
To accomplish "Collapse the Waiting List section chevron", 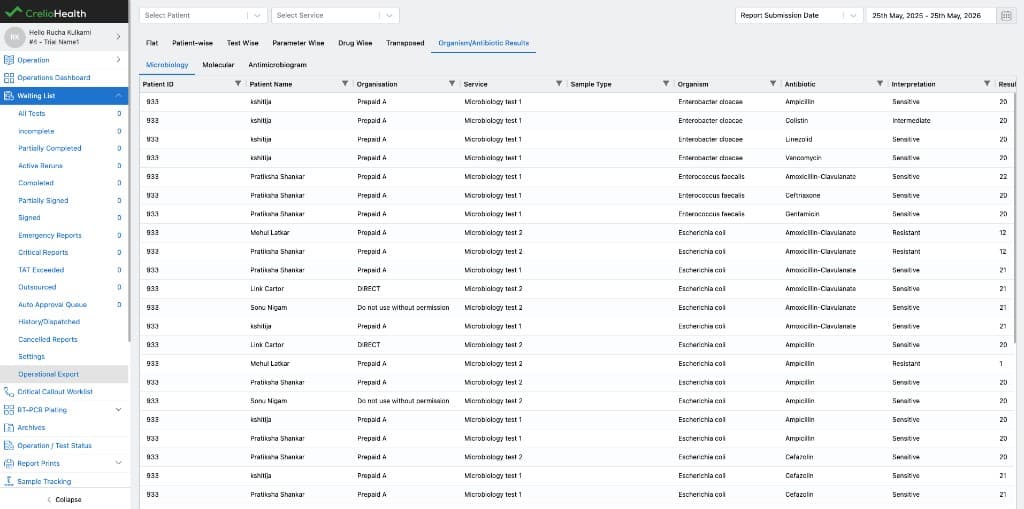I will (x=118, y=96).
